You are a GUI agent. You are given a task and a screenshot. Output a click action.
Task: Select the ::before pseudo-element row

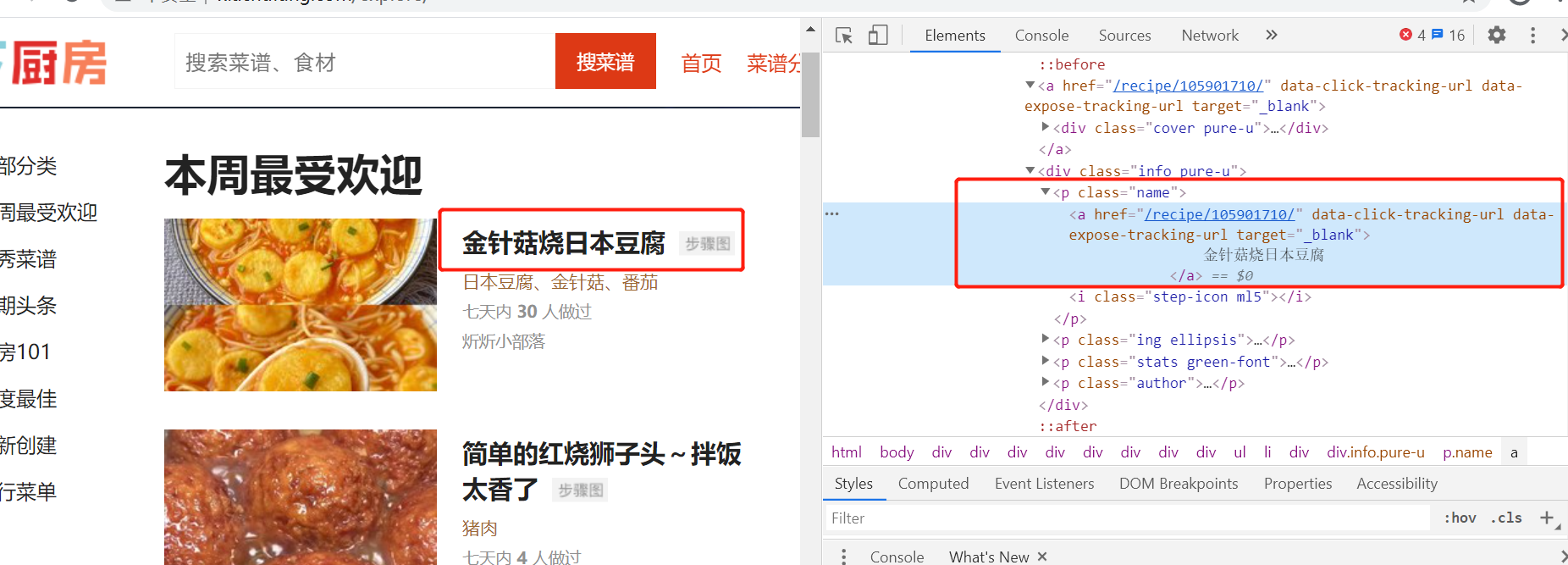pos(1072,64)
